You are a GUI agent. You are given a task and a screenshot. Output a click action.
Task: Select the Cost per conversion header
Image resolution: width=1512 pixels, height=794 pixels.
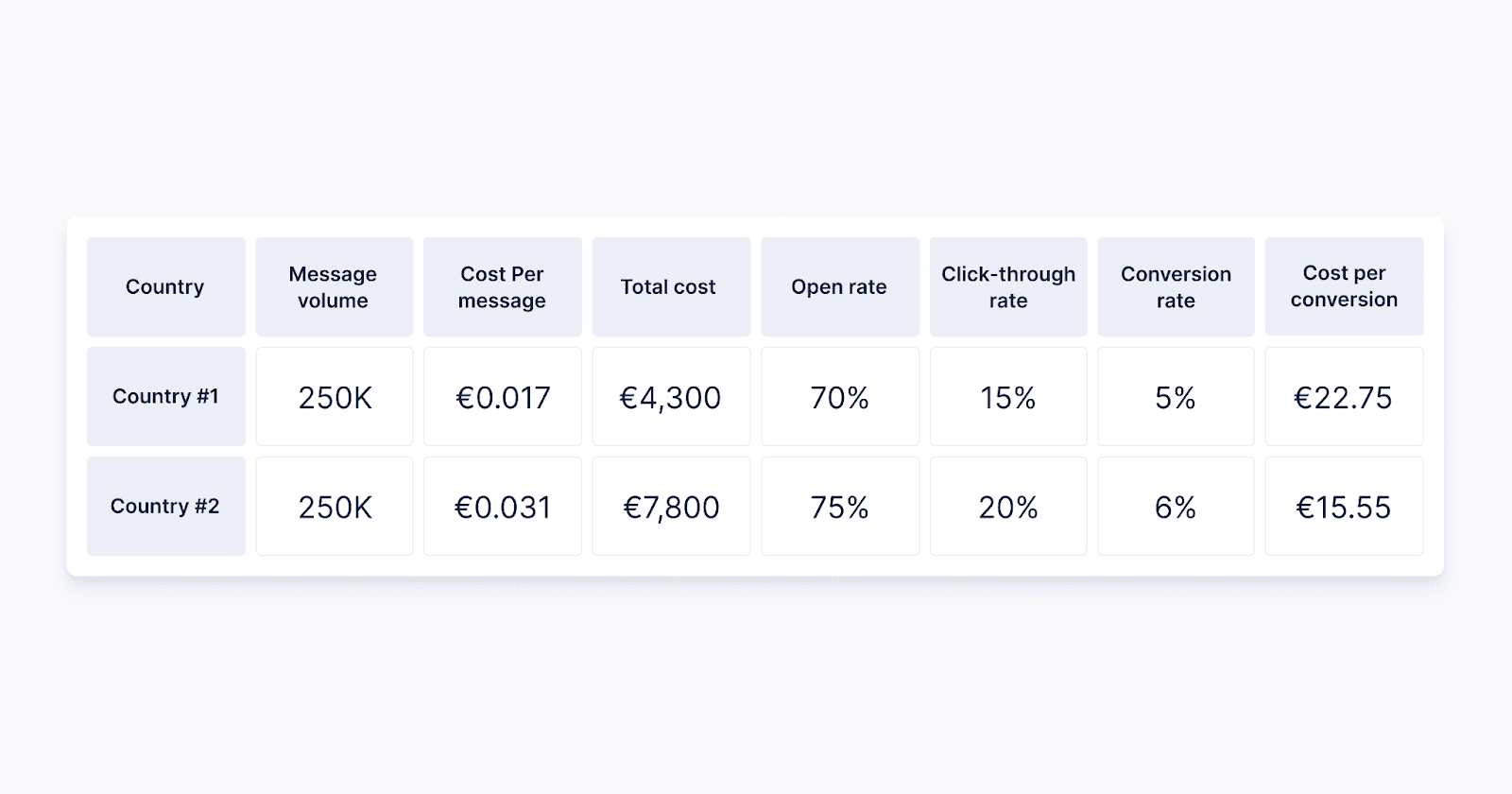click(x=1344, y=286)
